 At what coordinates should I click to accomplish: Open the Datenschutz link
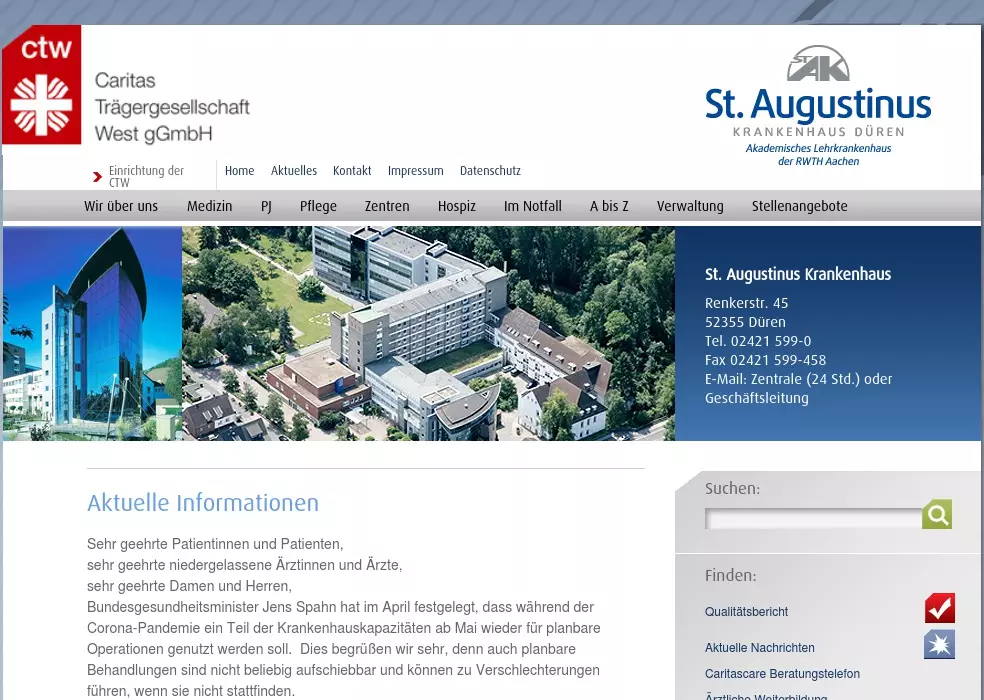pyautogui.click(x=490, y=171)
